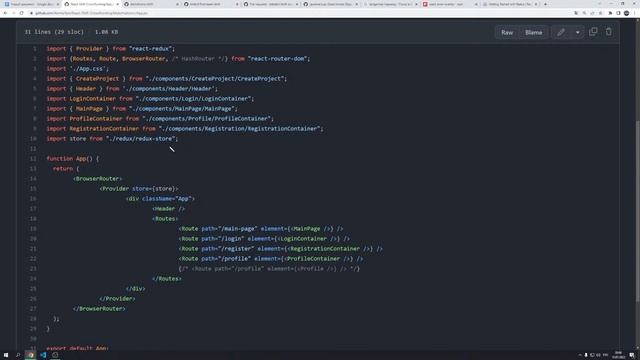This screenshot has height=360, width=640.
Task: Select line number 22 in gutter
Action: pos(33,259)
